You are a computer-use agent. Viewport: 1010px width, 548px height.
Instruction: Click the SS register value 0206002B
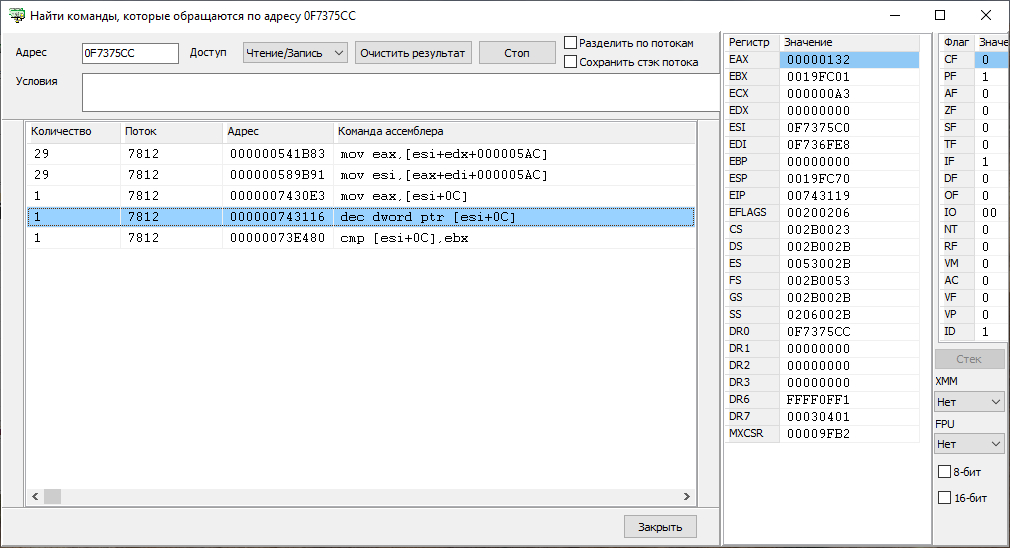[x=849, y=314]
